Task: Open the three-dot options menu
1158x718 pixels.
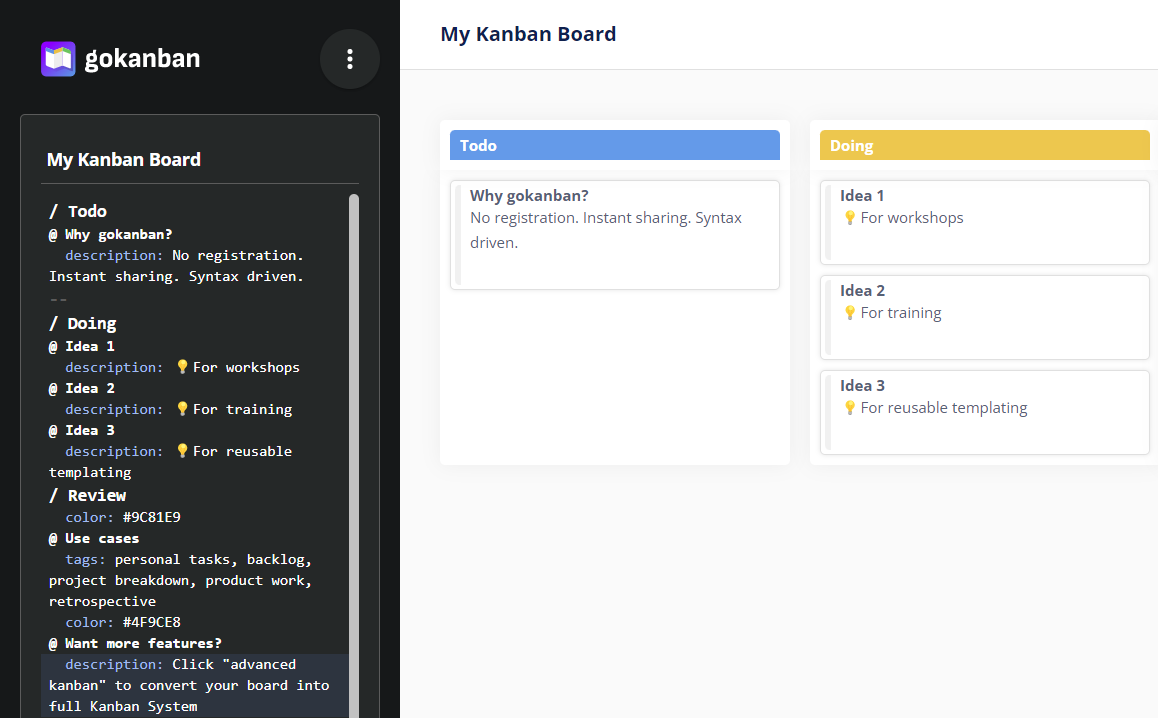Action: 350,59
